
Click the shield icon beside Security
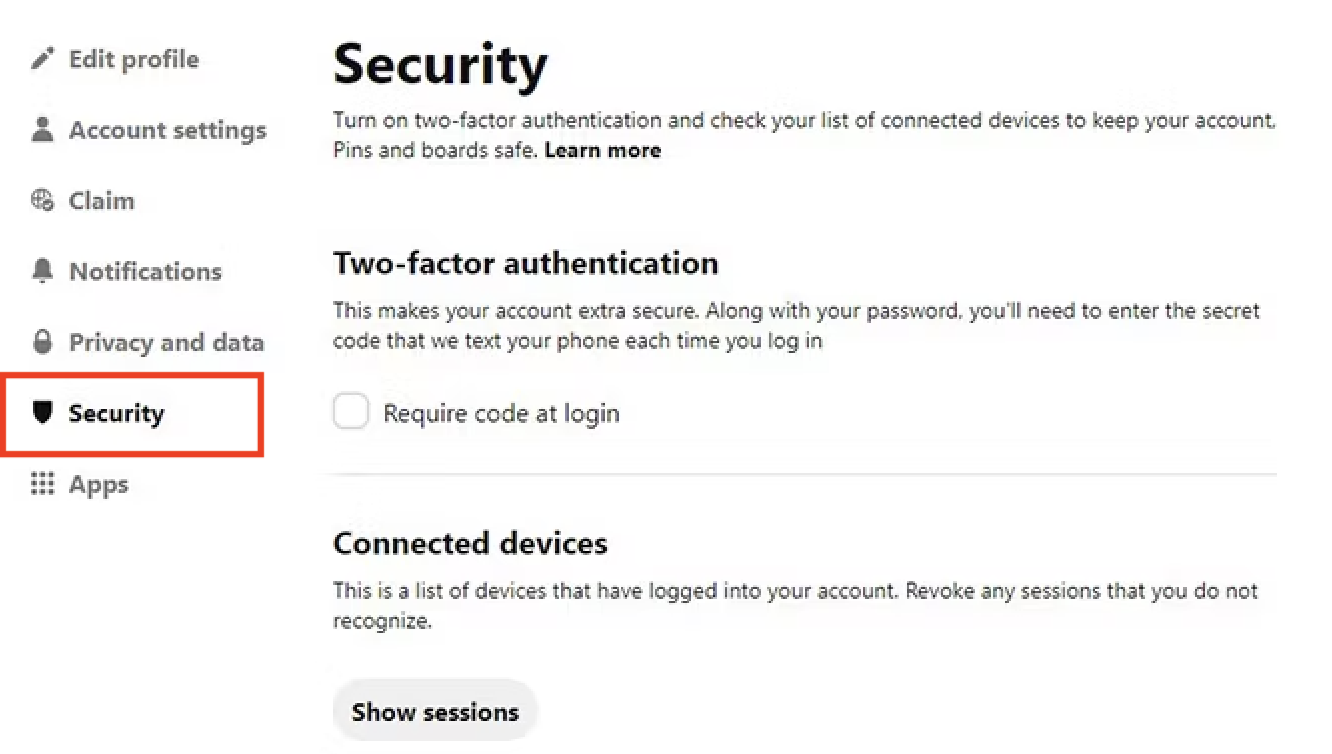42,413
